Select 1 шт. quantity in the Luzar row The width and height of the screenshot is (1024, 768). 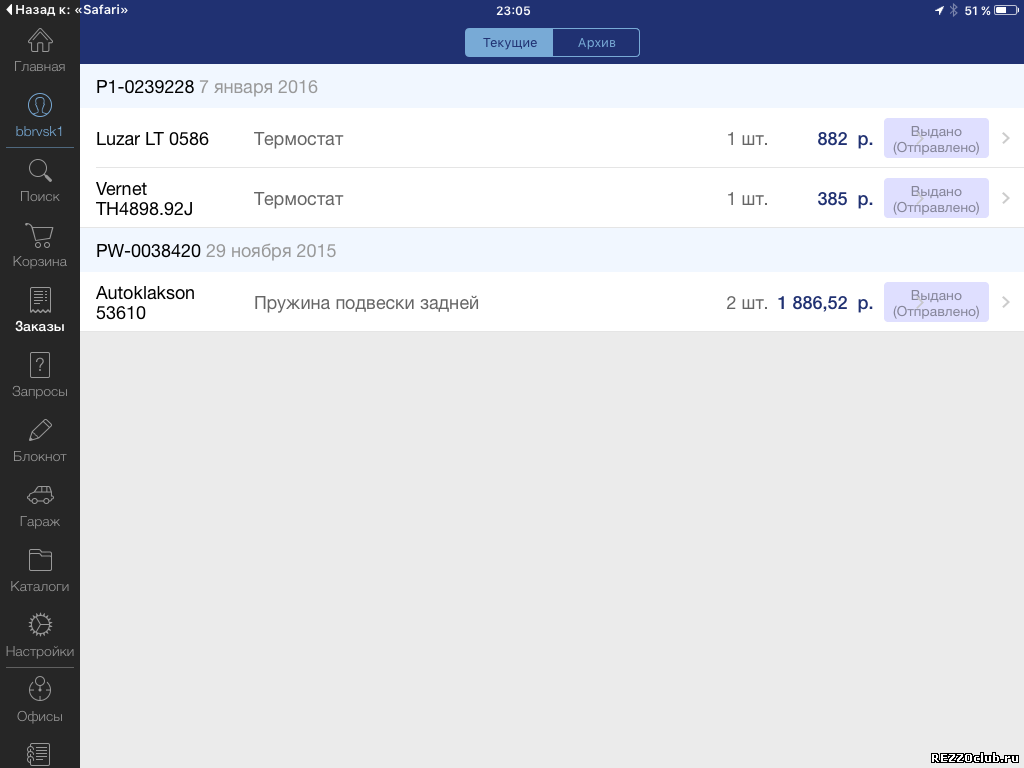(748, 138)
